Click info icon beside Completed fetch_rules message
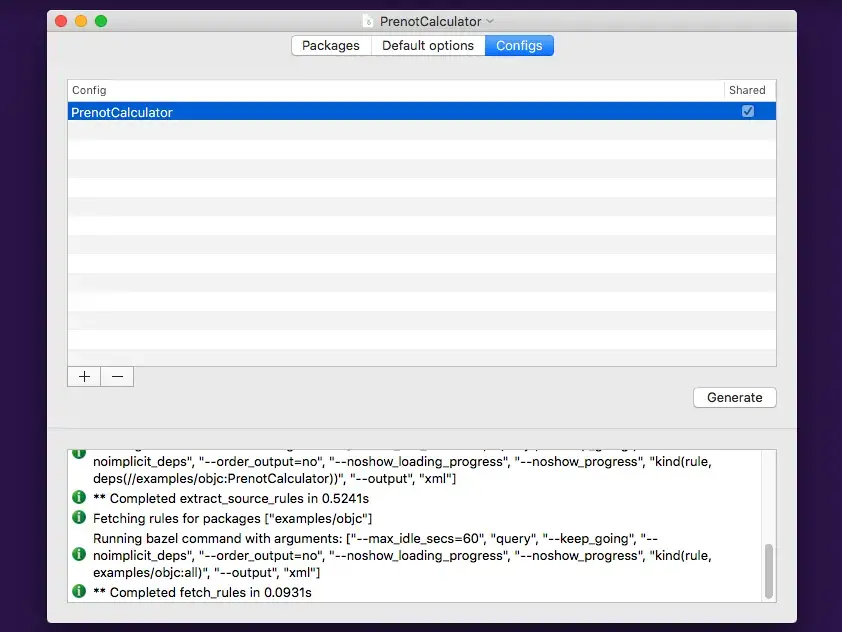 point(79,591)
